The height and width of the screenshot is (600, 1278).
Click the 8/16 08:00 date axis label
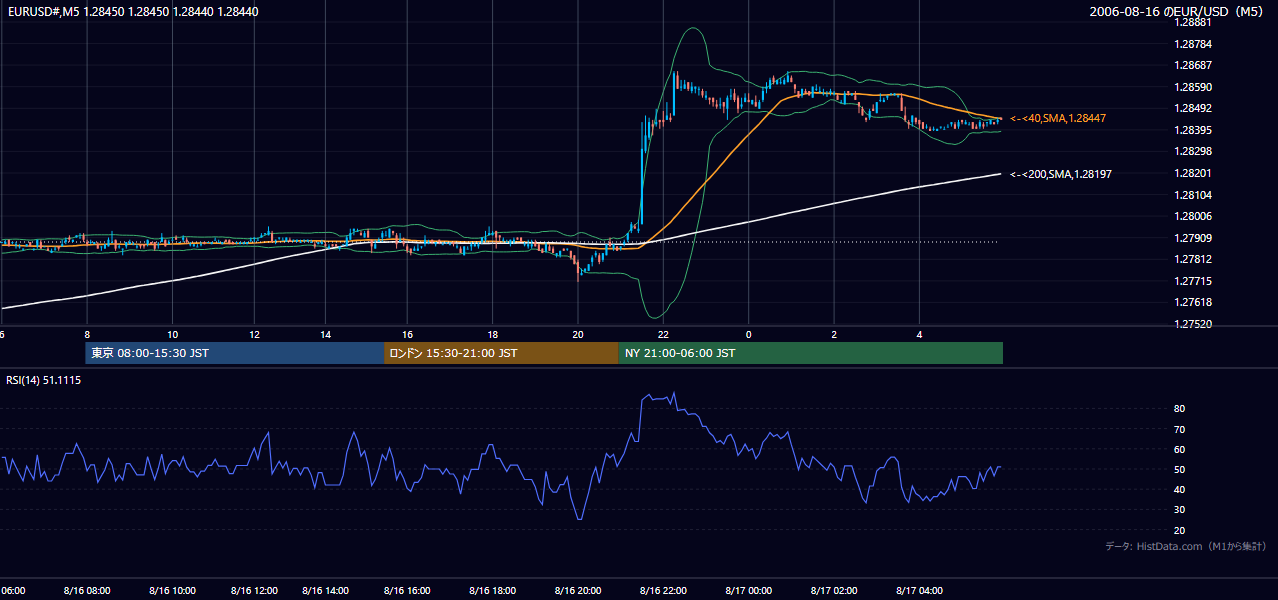click(89, 591)
